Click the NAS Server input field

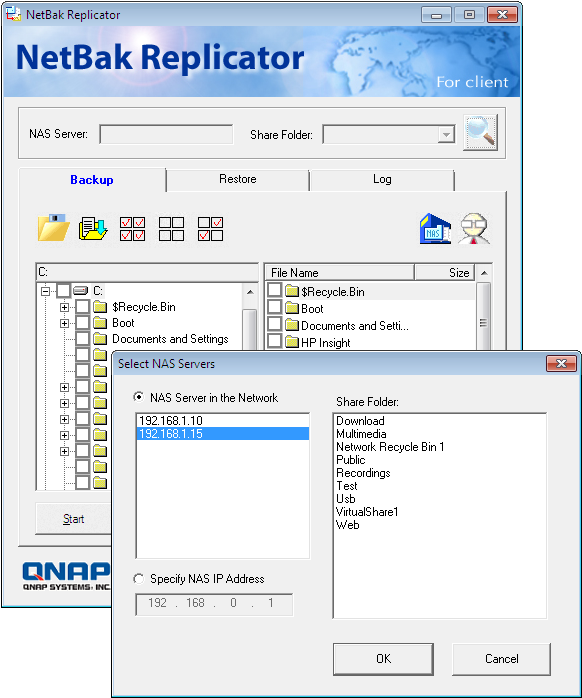tap(166, 134)
